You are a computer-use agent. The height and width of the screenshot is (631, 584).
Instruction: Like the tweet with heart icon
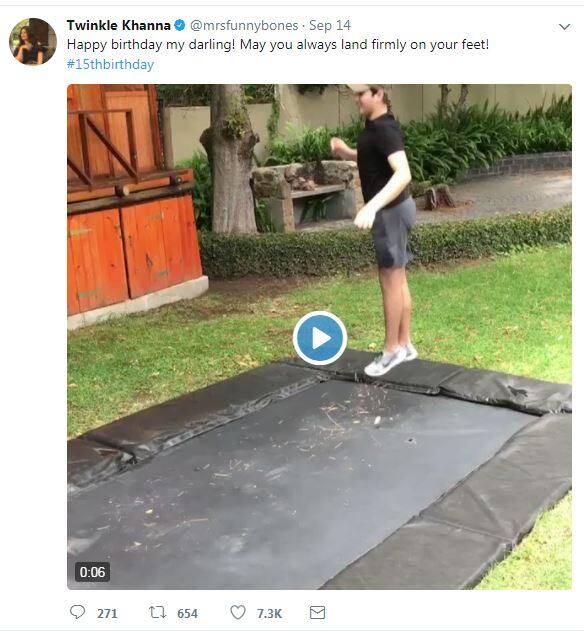pyautogui.click(x=238, y=612)
